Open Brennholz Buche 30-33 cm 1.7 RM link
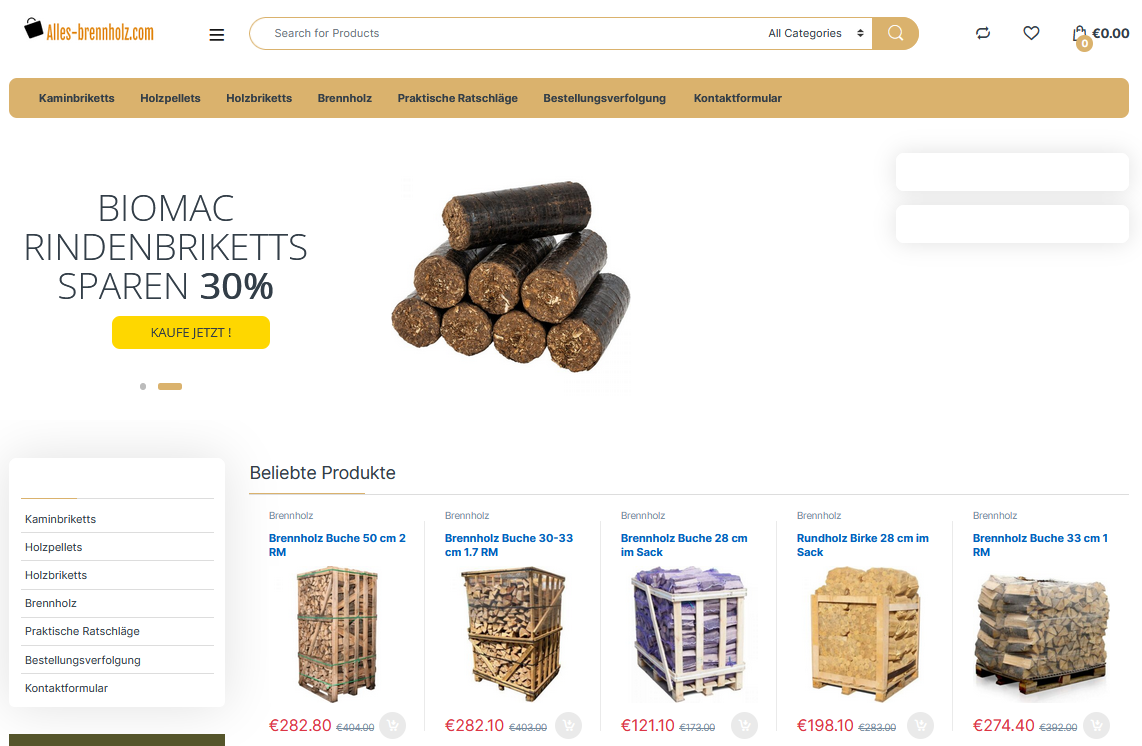The width and height of the screenshot is (1142, 746). point(508,545)
